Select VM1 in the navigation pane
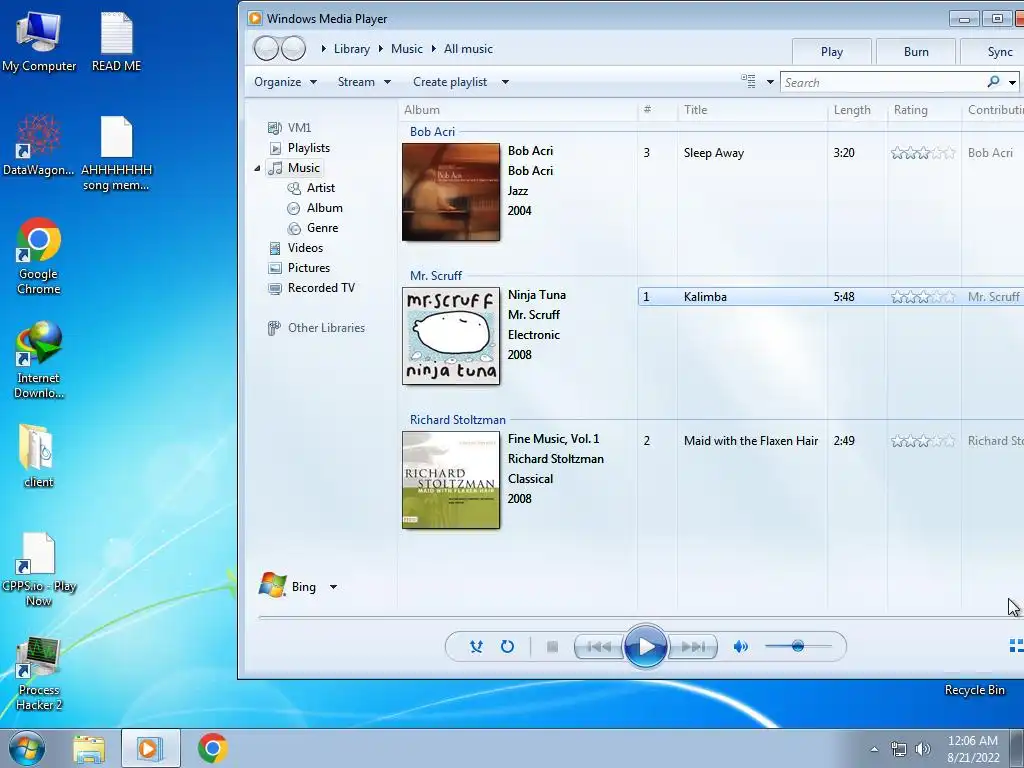This screenshot has height=768, width=1024. point(291,127)
